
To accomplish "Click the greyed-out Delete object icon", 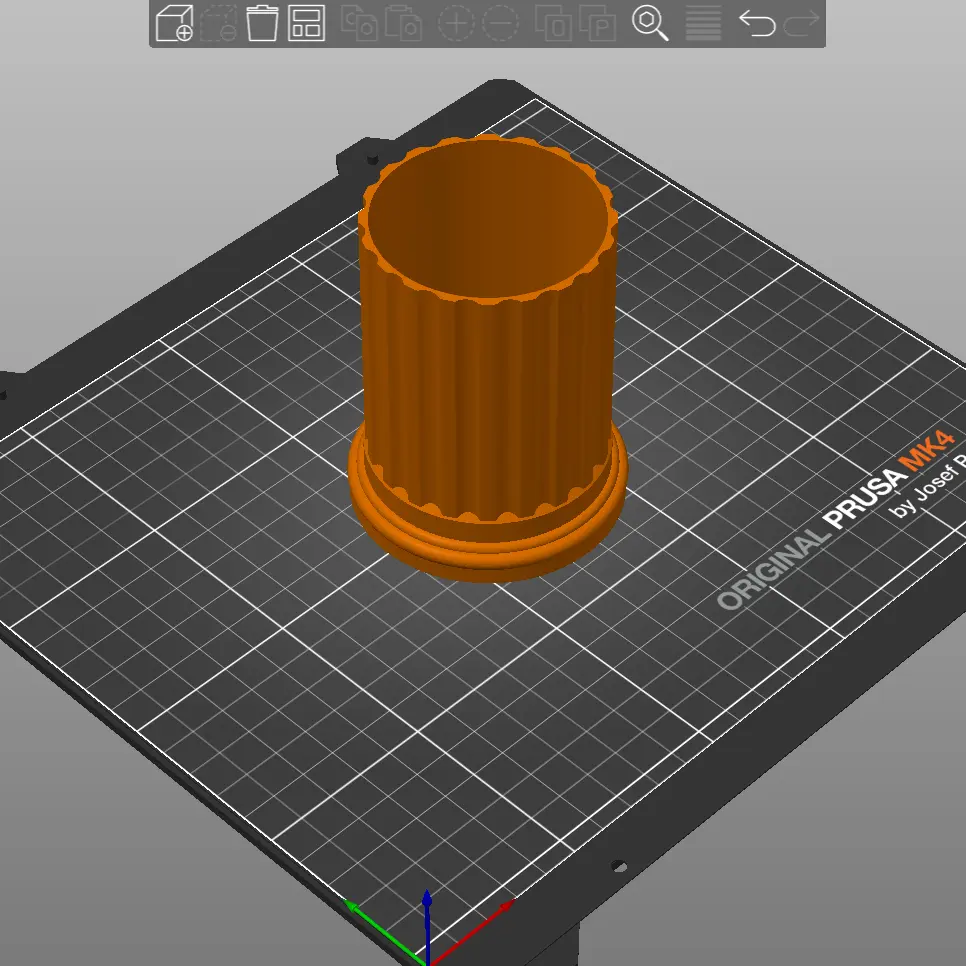I will 218,23.
